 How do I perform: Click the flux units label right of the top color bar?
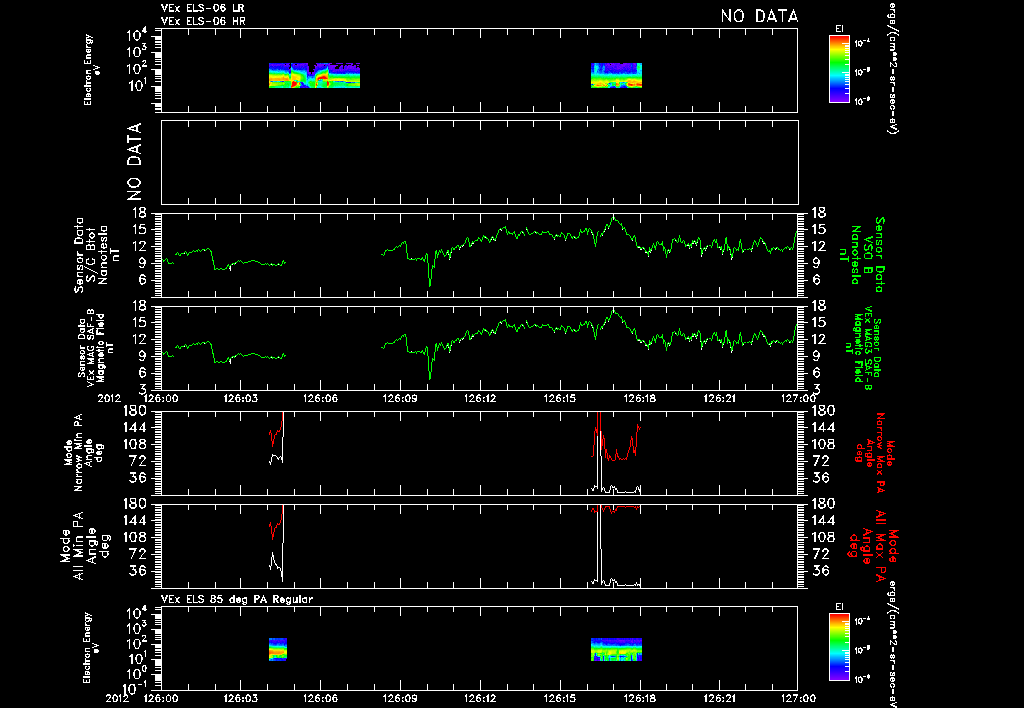coord(892,67)
